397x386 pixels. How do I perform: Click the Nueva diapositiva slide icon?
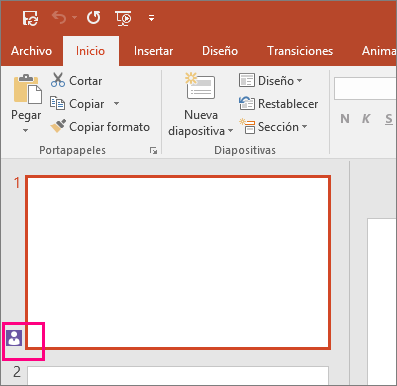[x=200, y=86]
